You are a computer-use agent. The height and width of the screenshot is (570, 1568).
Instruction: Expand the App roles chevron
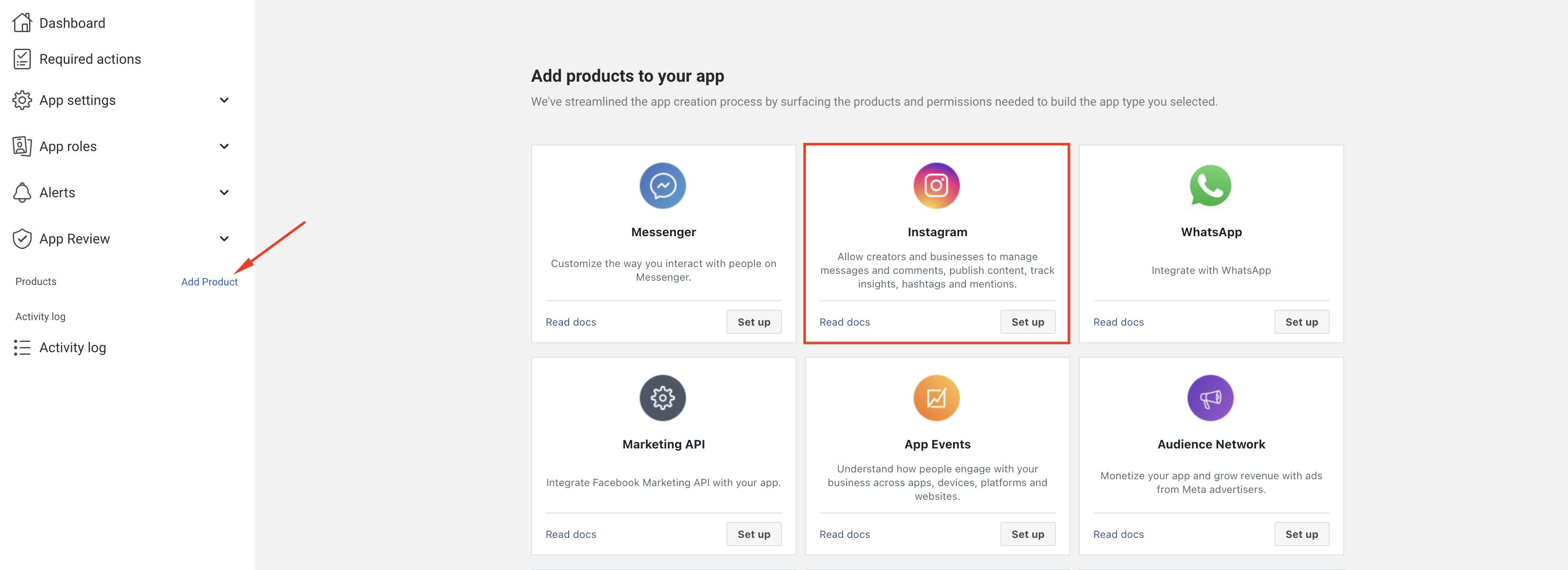point(224,146)
